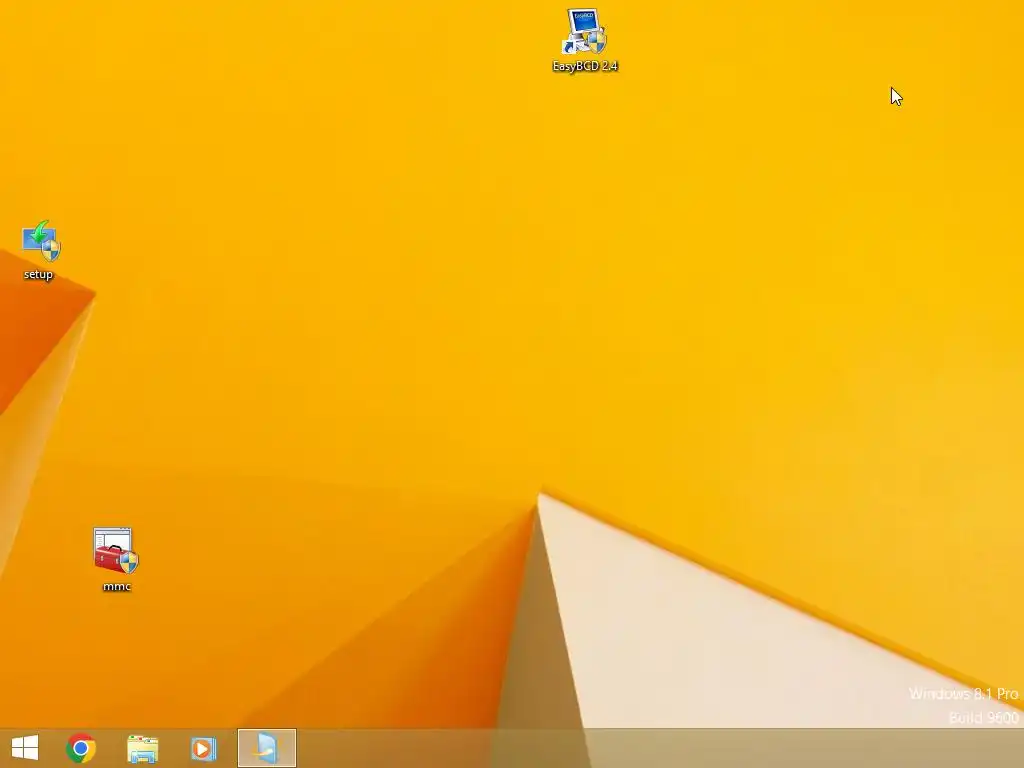Viewport: 1024px width, 768px height.
Task: Click the "EasyBCD 2.4" icon label
Action: pyautogui.click(x=585, y=66)
